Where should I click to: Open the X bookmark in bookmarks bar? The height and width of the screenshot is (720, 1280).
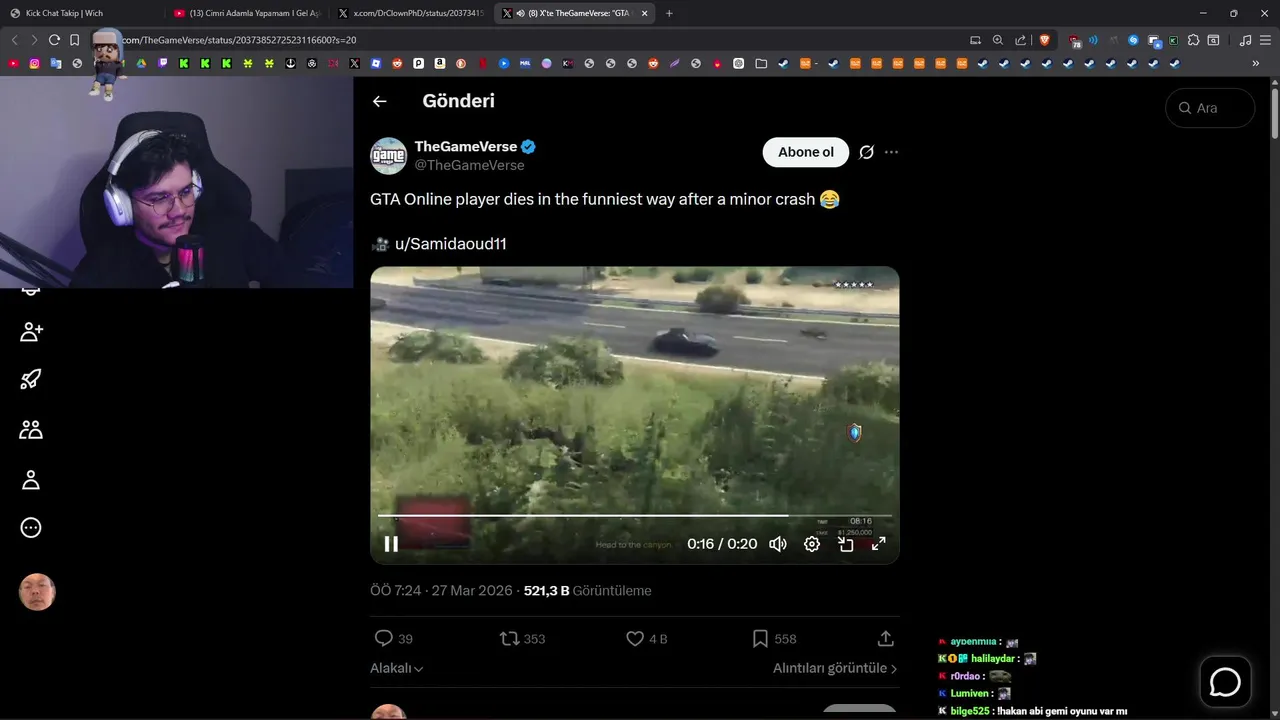pos(354,63)
